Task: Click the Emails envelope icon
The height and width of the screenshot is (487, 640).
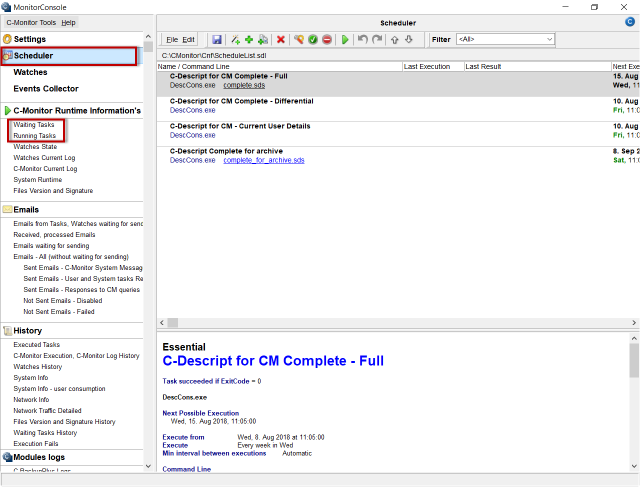Action: [x=7, y=209]
